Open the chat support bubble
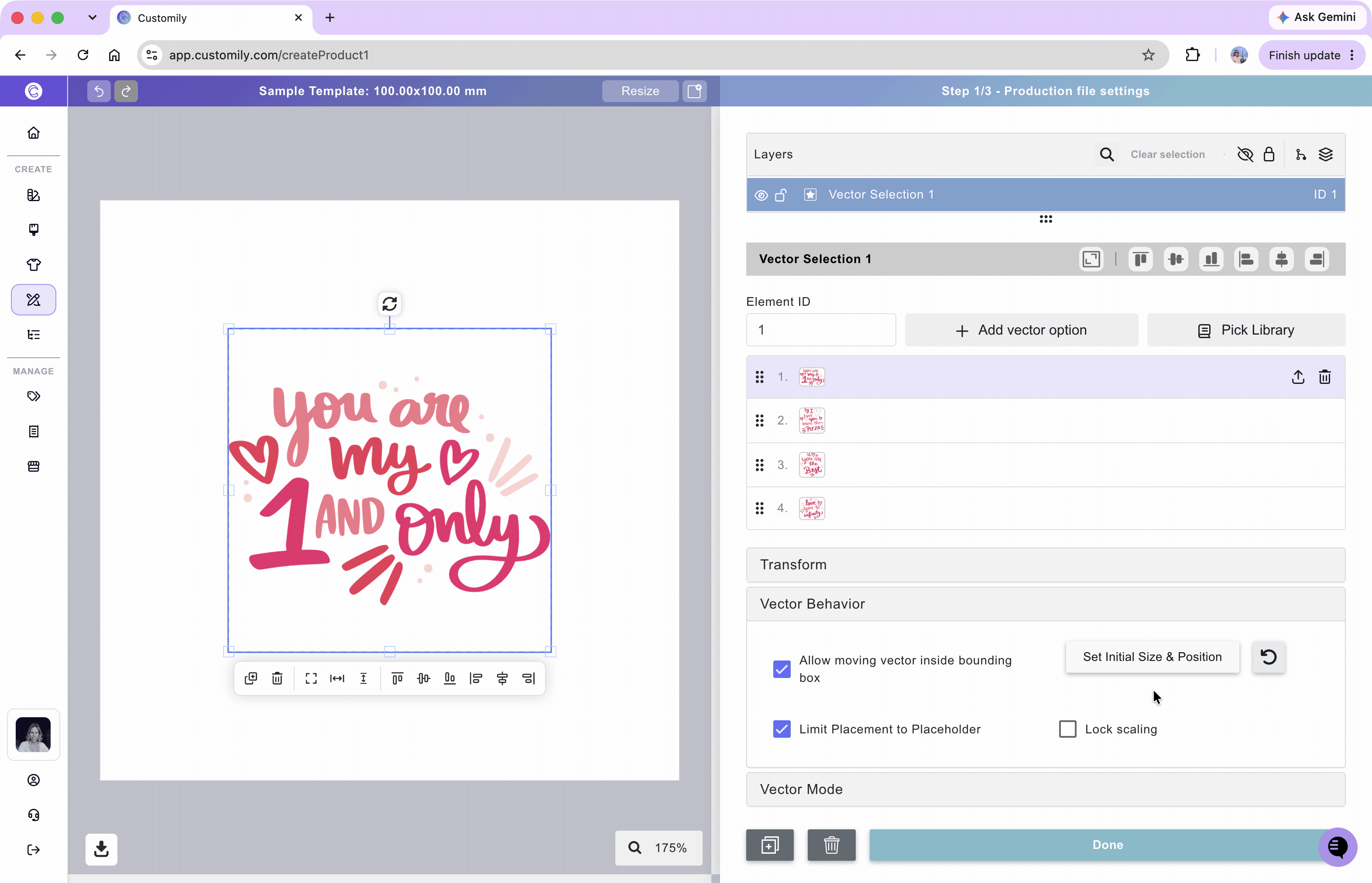The image size is (1372, 883). [x=1338, y=847]
